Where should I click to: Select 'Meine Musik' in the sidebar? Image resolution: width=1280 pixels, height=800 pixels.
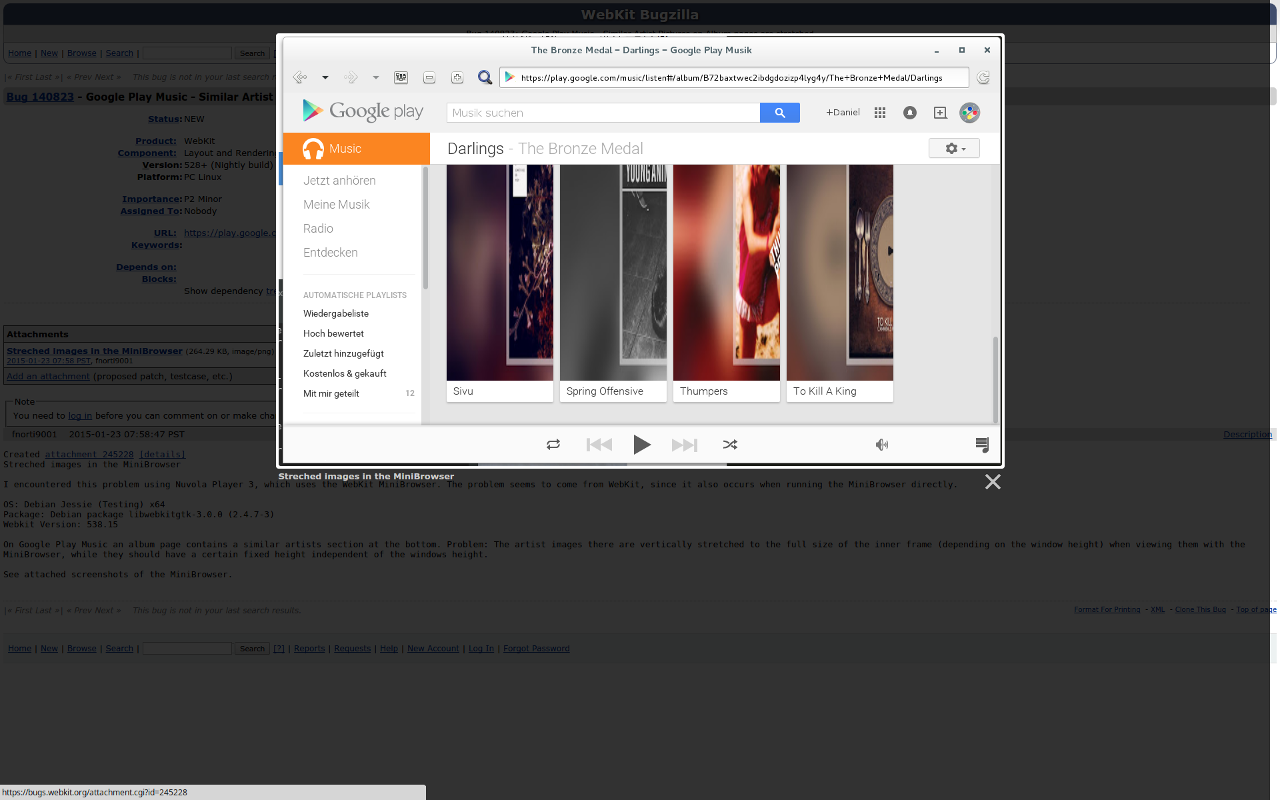336,205
